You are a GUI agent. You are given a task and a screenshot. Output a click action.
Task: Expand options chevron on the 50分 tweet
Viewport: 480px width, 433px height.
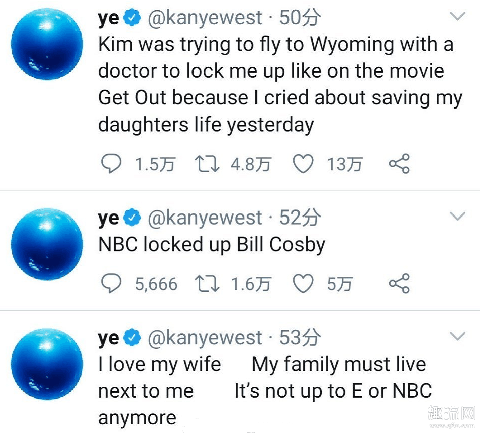tap(457, 16)
